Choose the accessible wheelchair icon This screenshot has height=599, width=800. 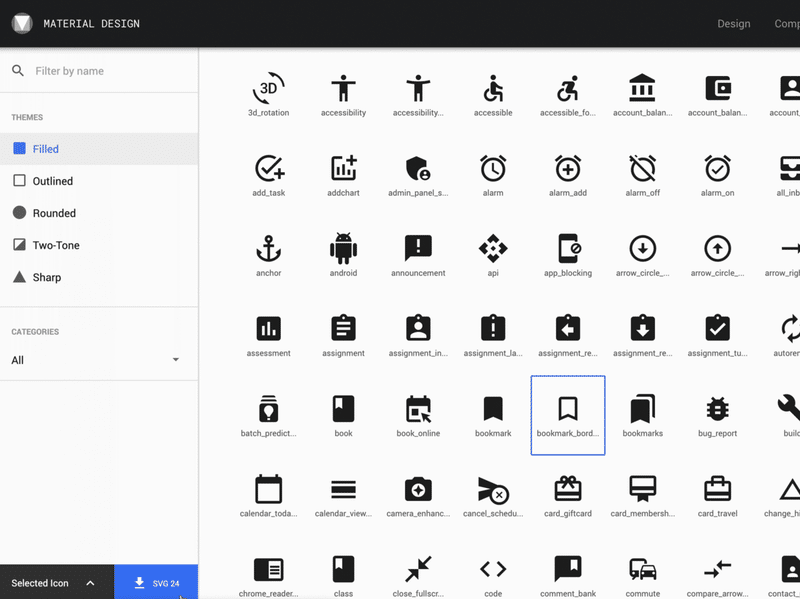[x=493, y=88]
